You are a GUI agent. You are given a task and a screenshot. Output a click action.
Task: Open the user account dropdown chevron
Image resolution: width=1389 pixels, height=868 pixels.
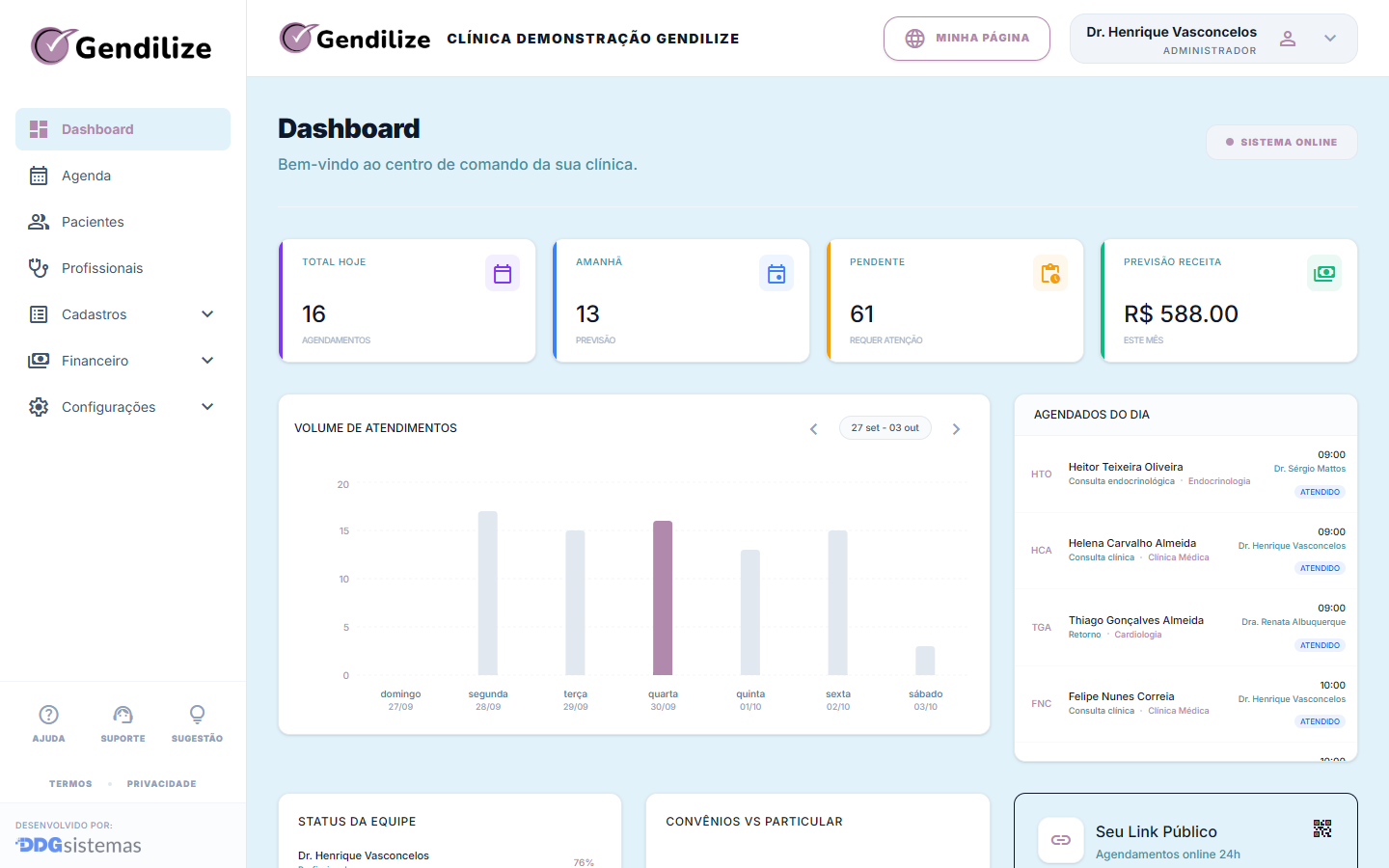pos(1330,39)
